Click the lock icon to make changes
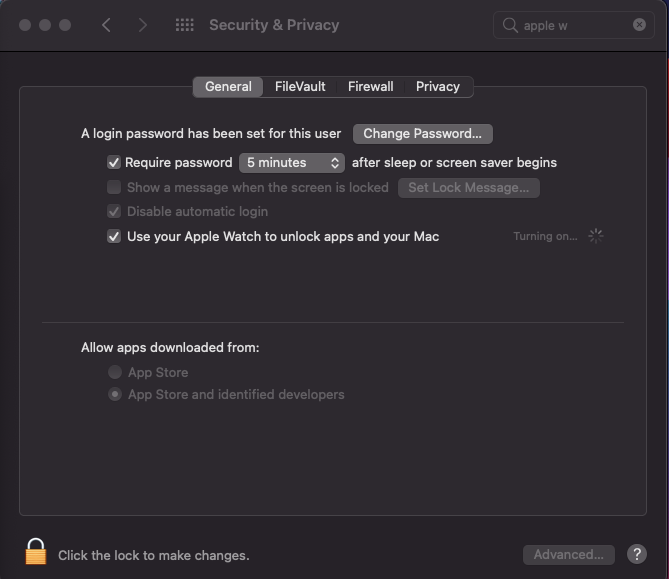Image resolution: width=669 pixels, height=579 pixels. pos(36,552)
